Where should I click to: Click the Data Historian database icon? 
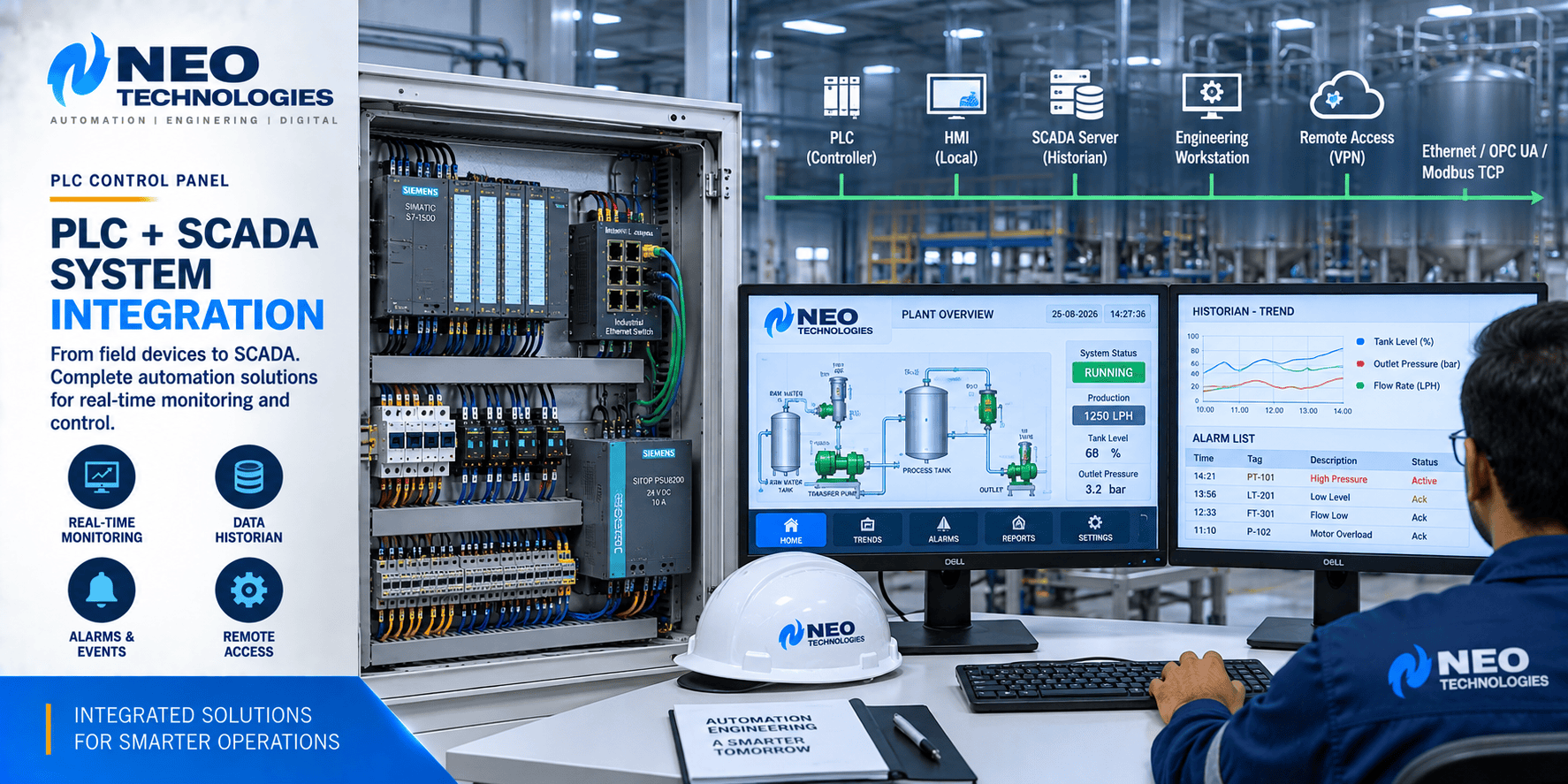tap(248, 478)
